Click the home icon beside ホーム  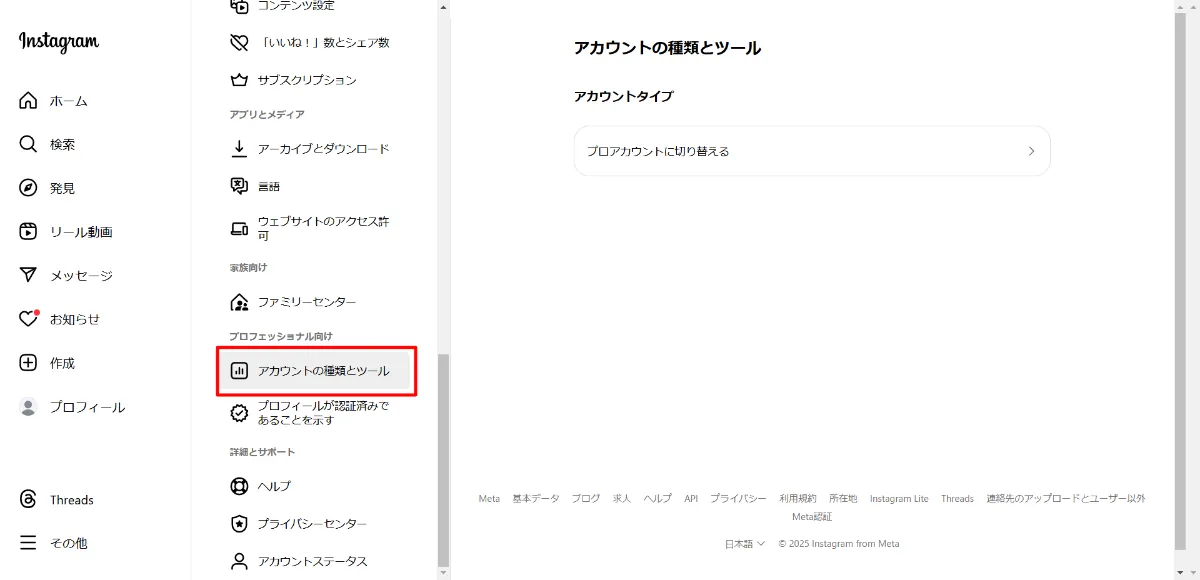coord(28,100)
